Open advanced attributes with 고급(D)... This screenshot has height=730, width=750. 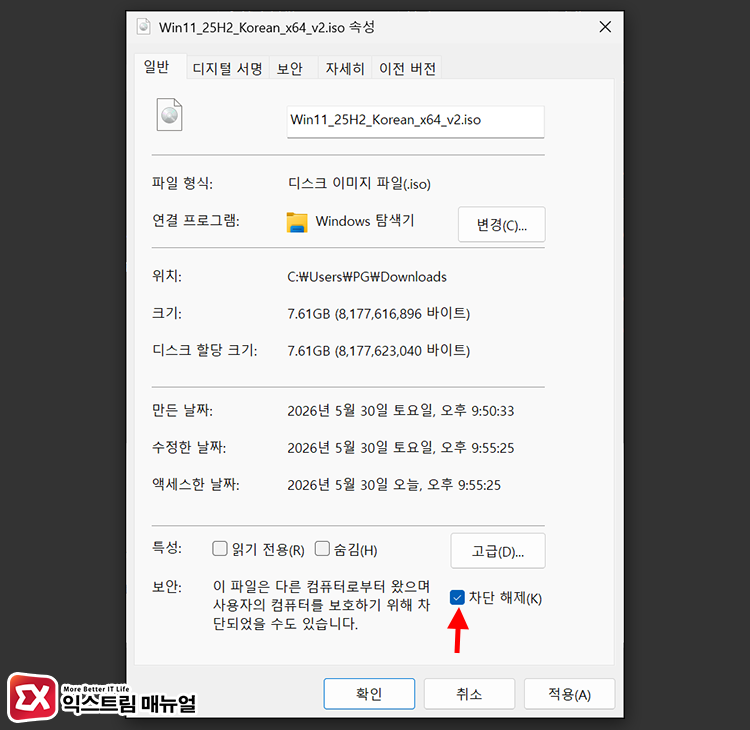pos(497,551)
